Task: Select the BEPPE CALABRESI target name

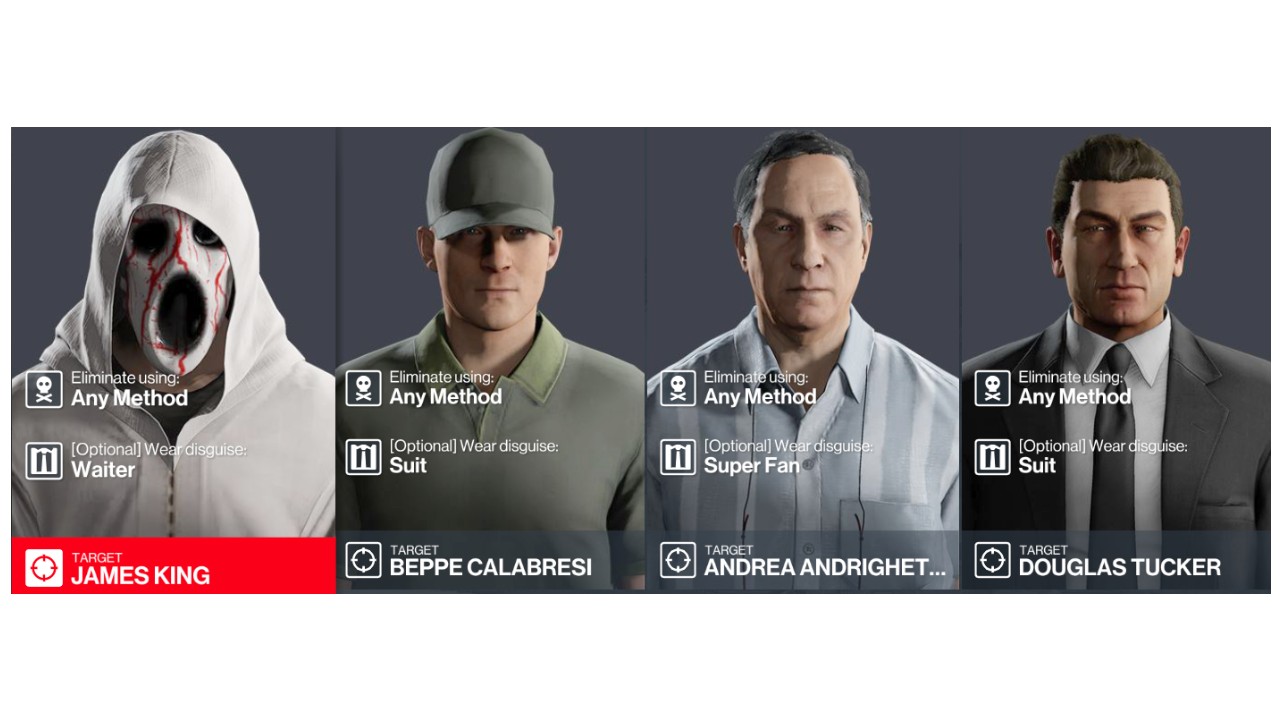Action: (490, 568)
